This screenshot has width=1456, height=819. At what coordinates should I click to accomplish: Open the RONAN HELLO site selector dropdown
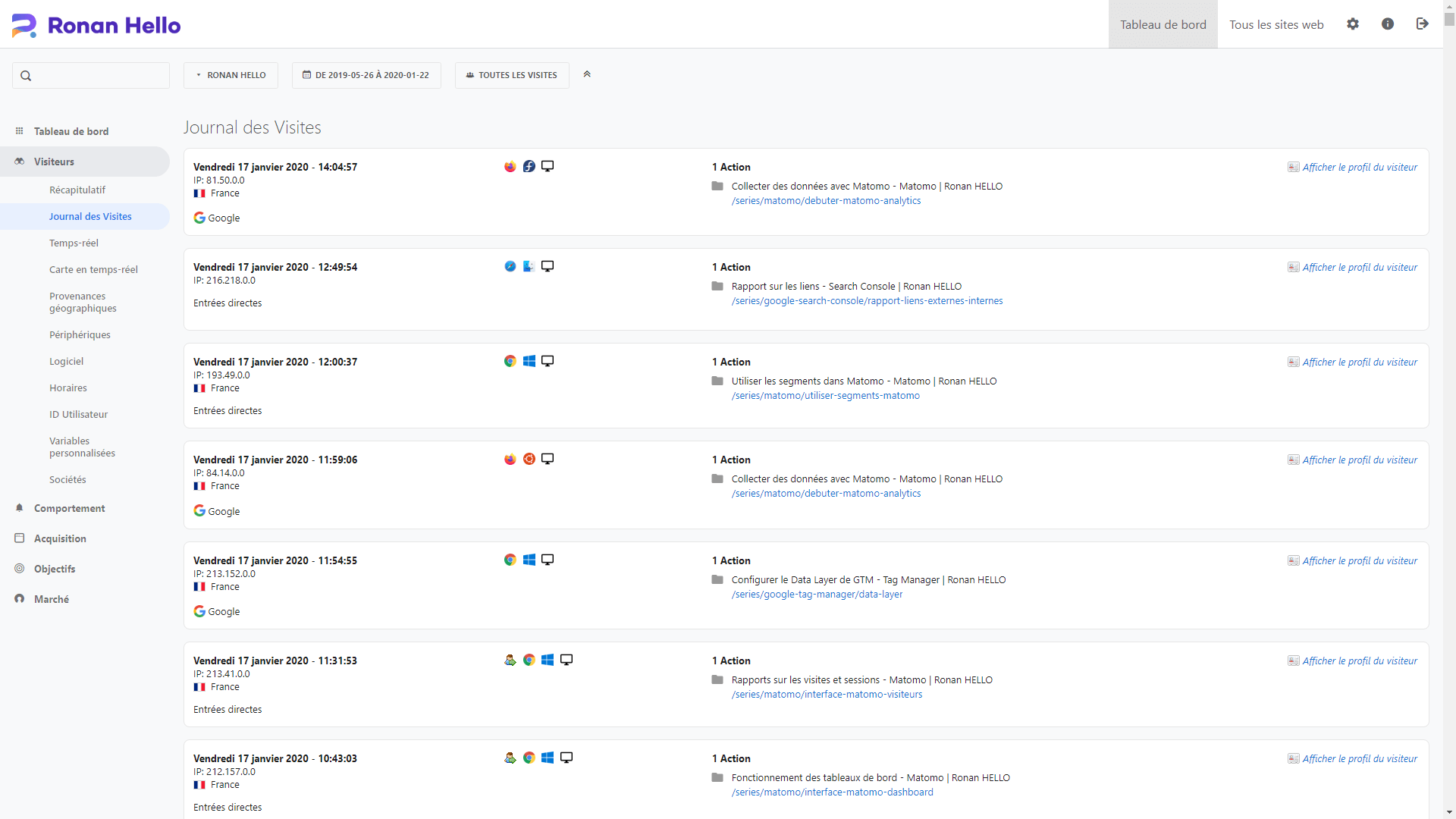(231, 75)
